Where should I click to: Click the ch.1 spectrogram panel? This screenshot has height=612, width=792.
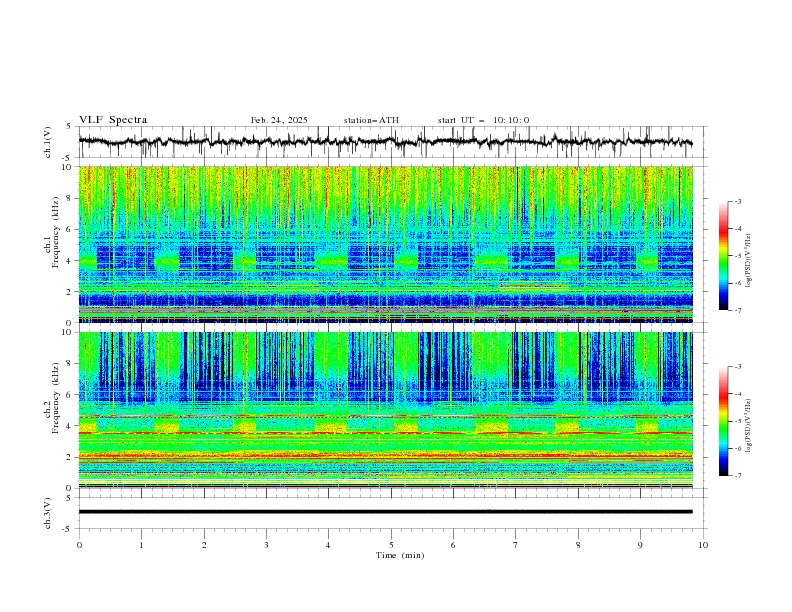point(385,244)
